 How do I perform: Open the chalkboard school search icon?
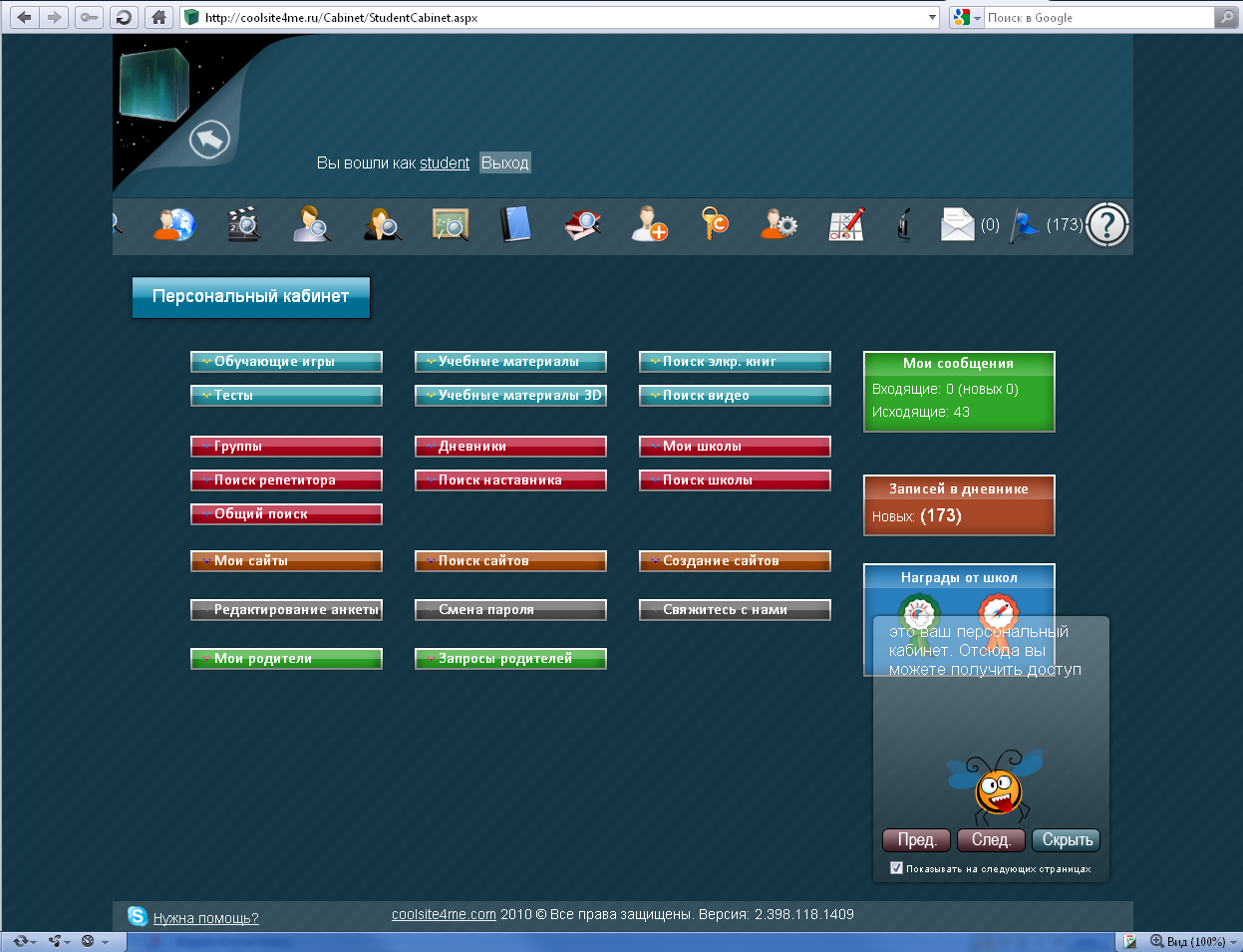click(451, 225)
